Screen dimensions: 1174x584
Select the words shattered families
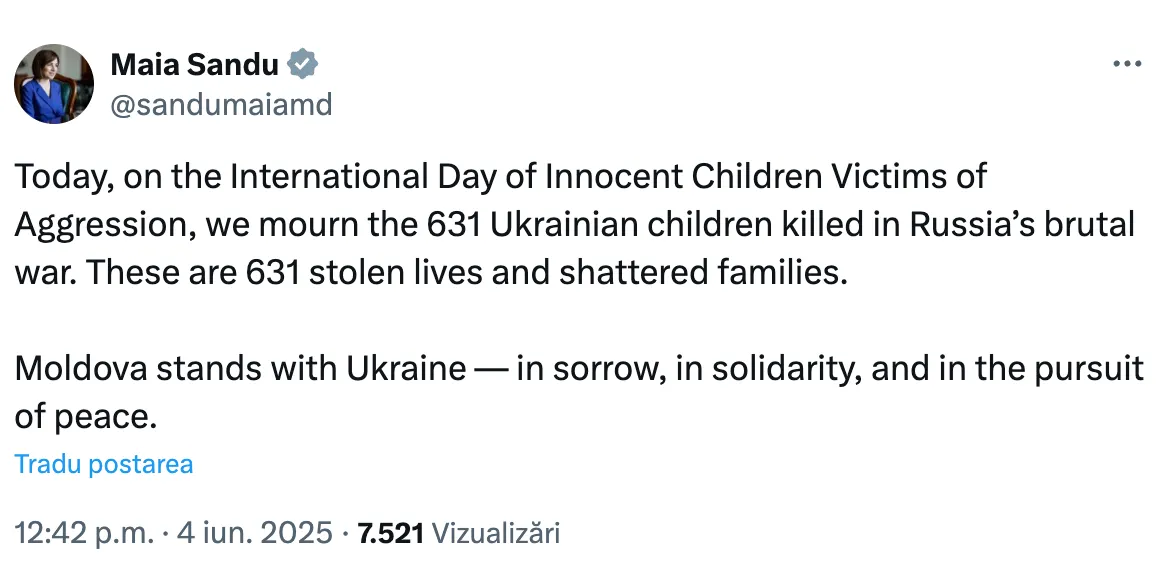[703, 273]
